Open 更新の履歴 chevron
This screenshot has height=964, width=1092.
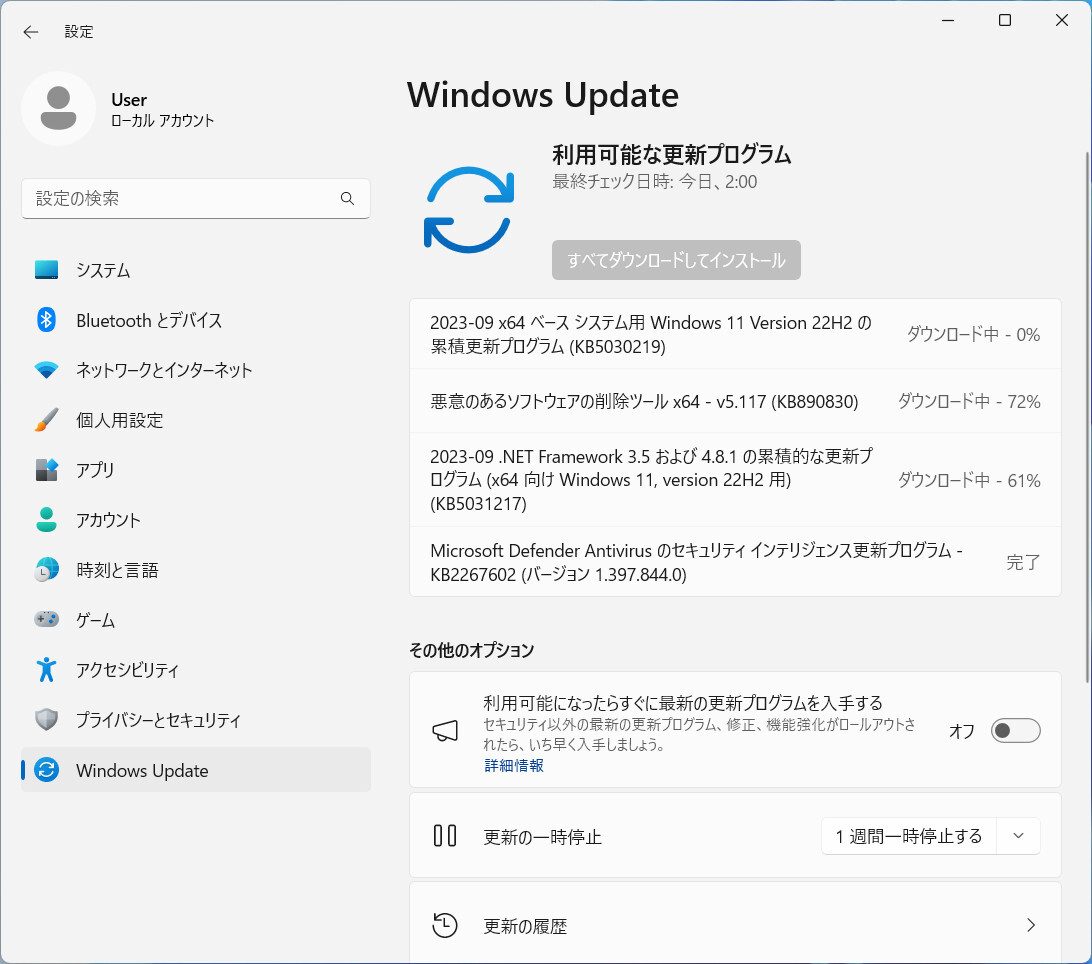(1031, 926)
